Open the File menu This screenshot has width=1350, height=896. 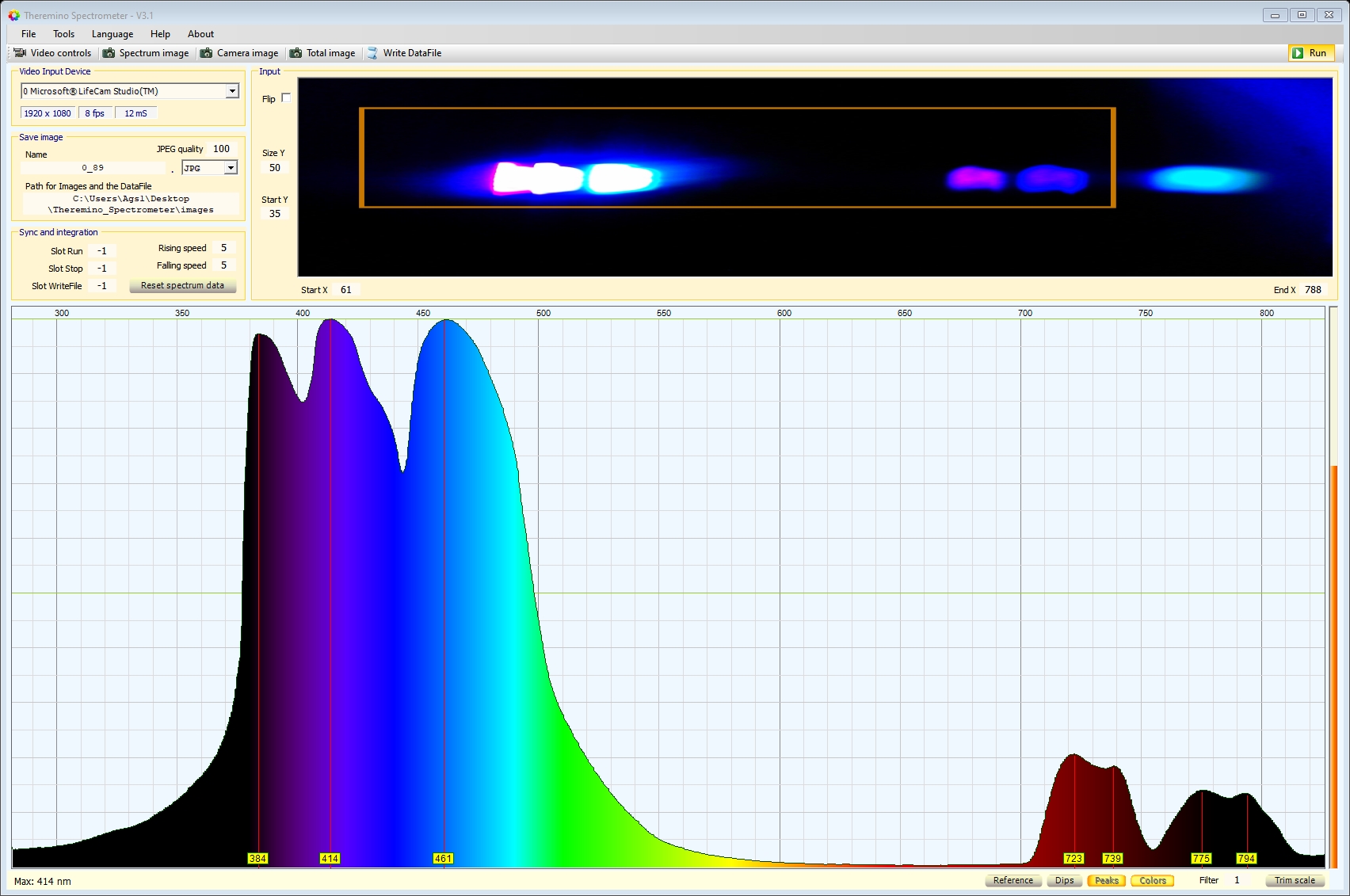tap(29, 34)
